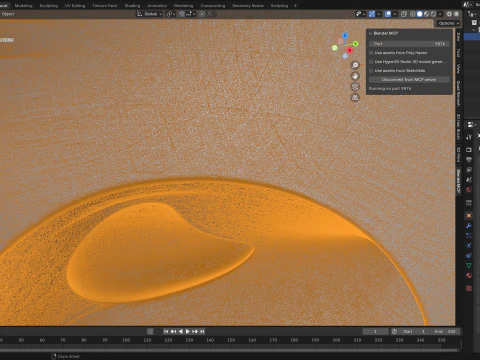Open the pivot point dropdown
This screenshot has width=480, height=360.
tap(171, 14)
